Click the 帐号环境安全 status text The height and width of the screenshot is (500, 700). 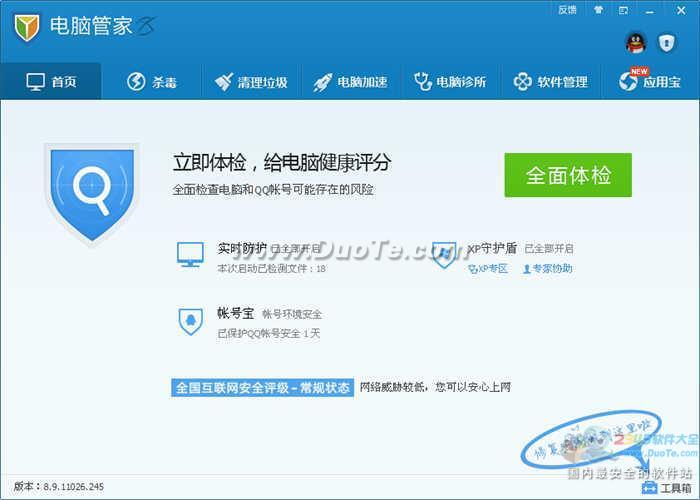click(292, 314)
